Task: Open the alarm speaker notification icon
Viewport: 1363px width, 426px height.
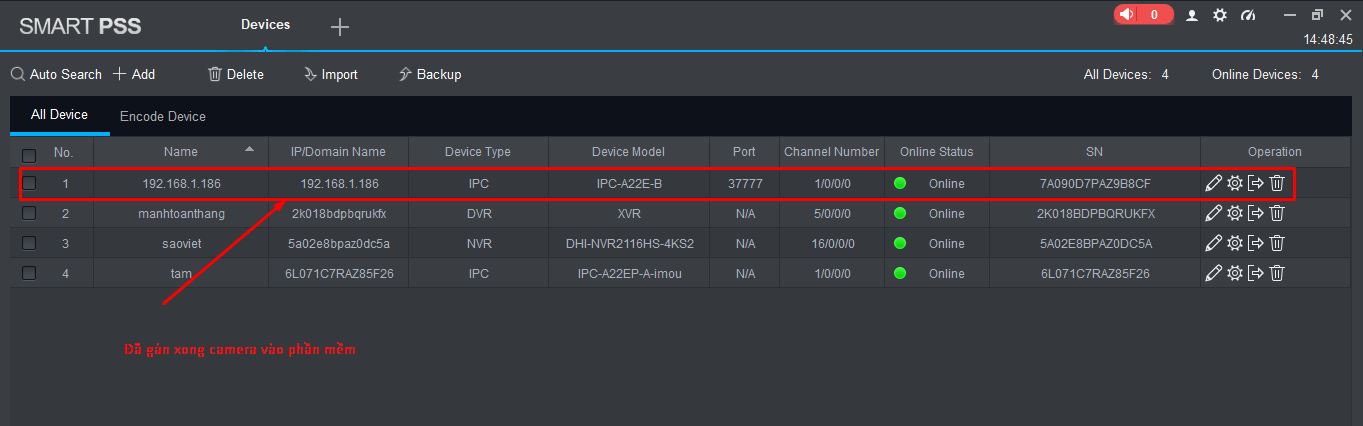Action: click(x=1128, y=15)
